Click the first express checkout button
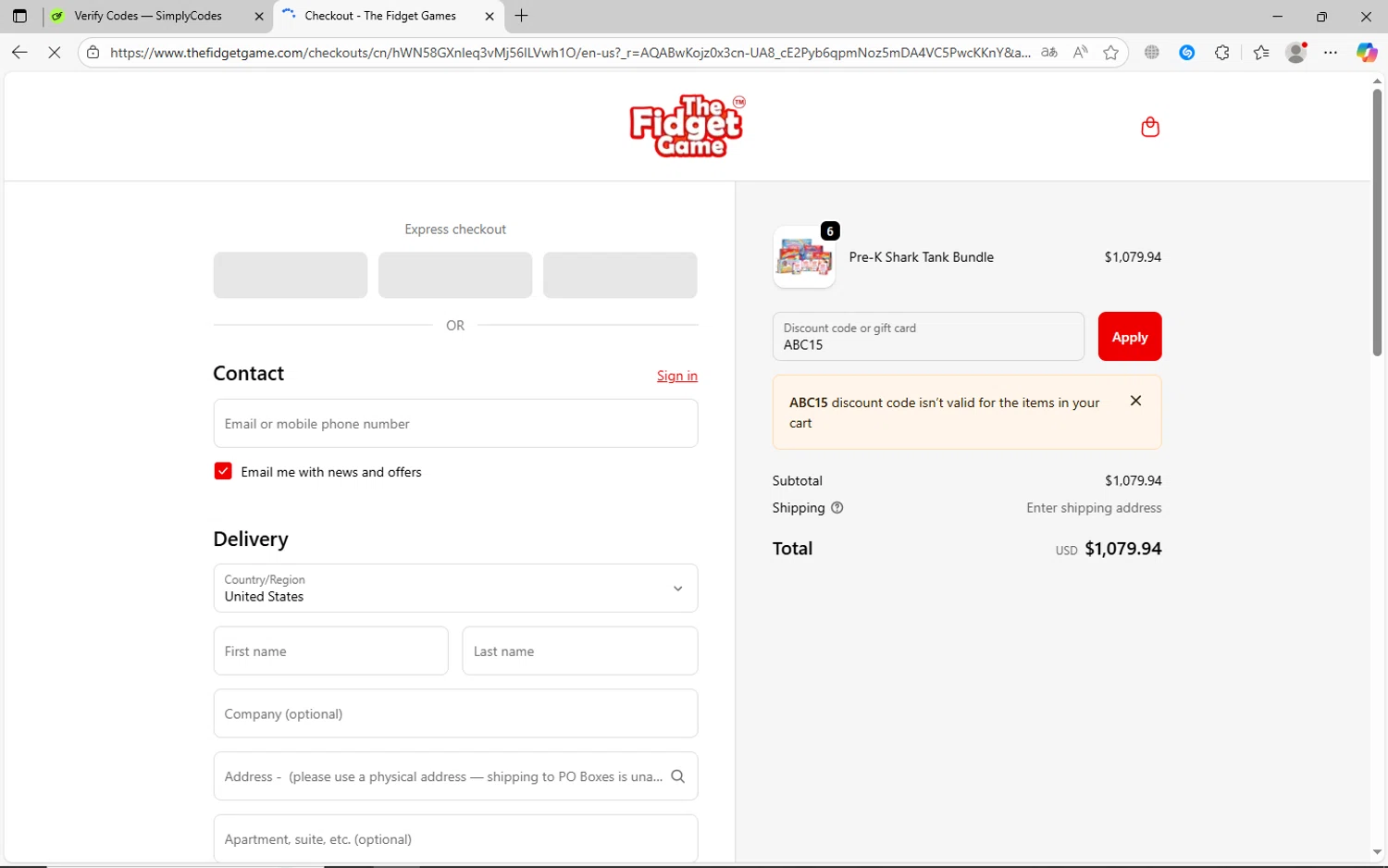 coord(291,275)
